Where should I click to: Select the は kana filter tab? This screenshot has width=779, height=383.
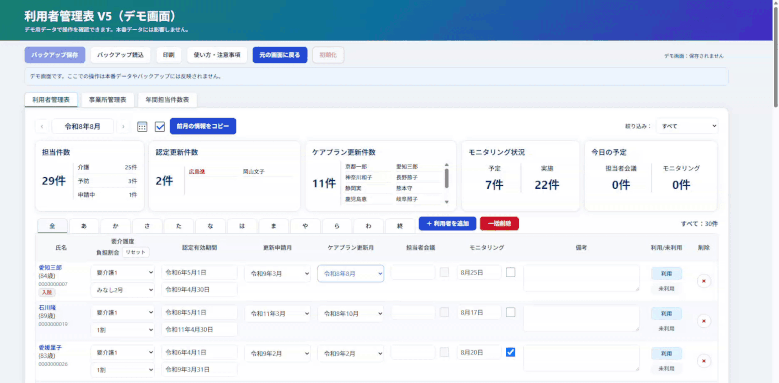[x=242, y=226]
